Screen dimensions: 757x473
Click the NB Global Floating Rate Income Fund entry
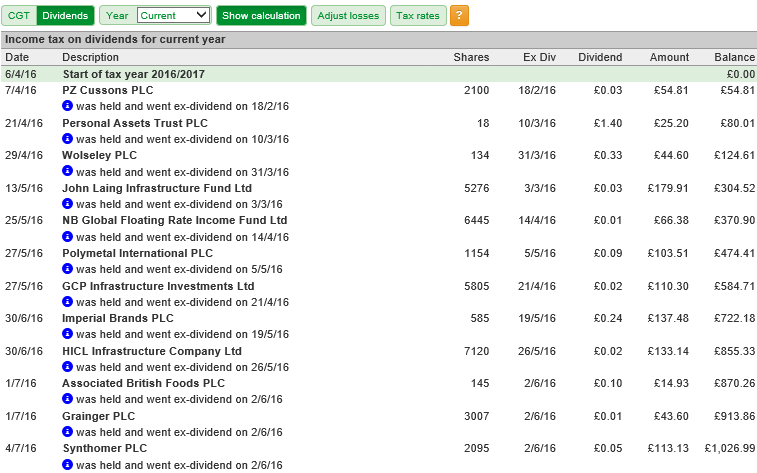point(174,220)
